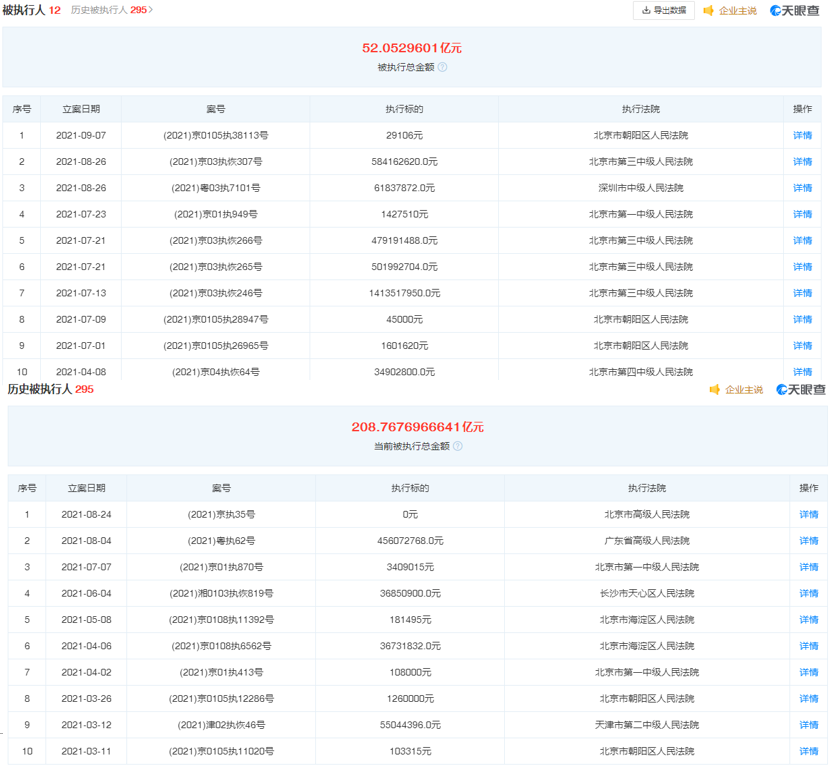Open 详情 for case (2021)津02执恢46号

click(808, 725)
